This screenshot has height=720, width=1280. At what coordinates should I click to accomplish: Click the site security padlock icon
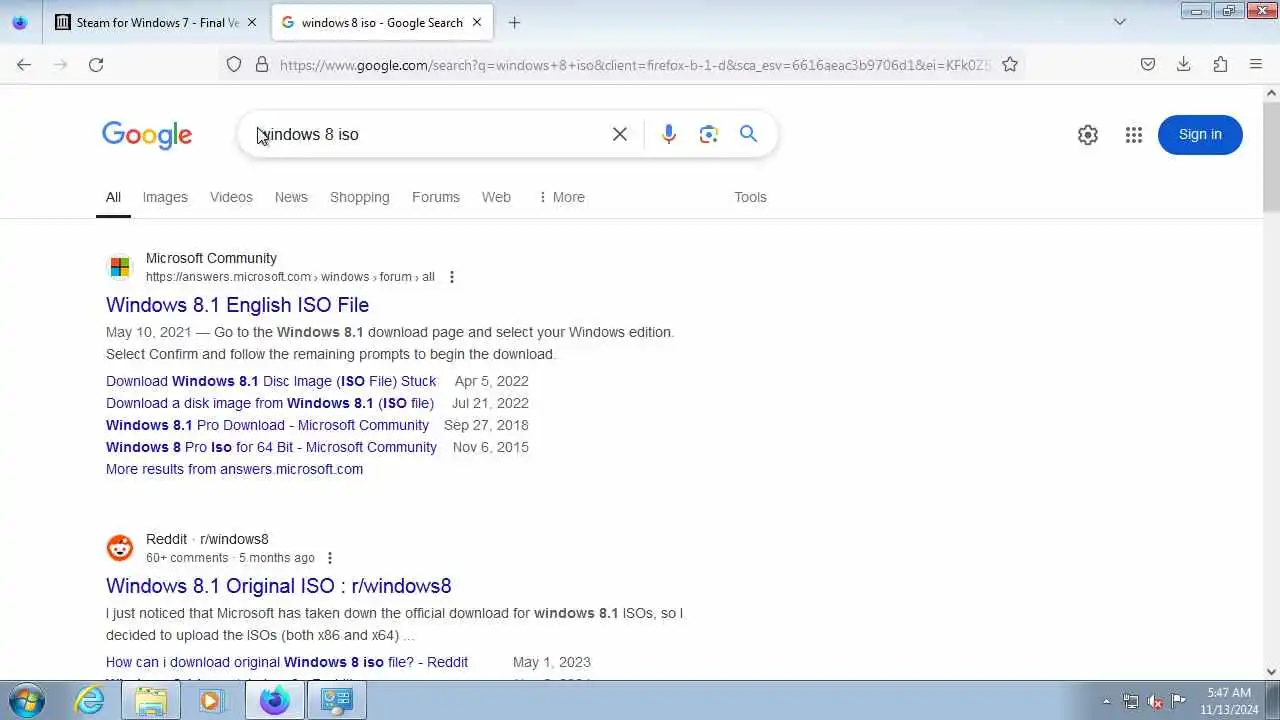coord(262,65)
